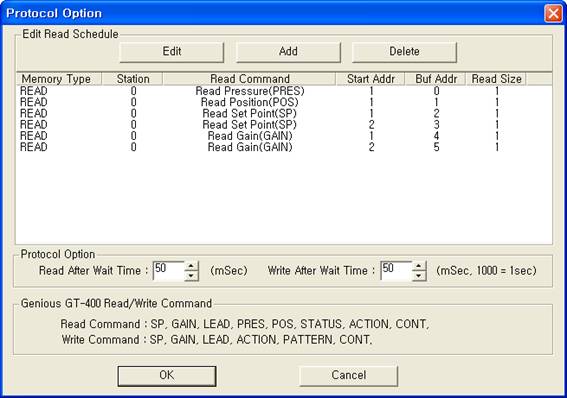Select Read Set Point(SP) row with buffer 2
This screenshot has height=398, width=567.
tap(284, 114)
